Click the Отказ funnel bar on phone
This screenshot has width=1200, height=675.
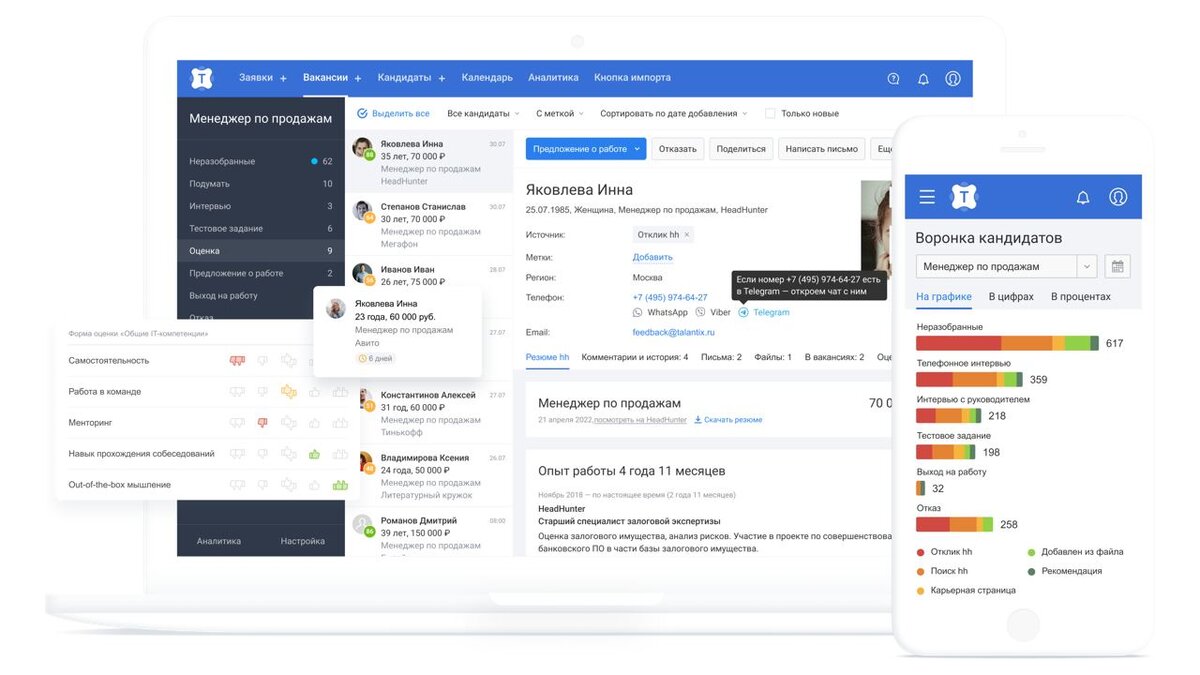tap(954, 524)
